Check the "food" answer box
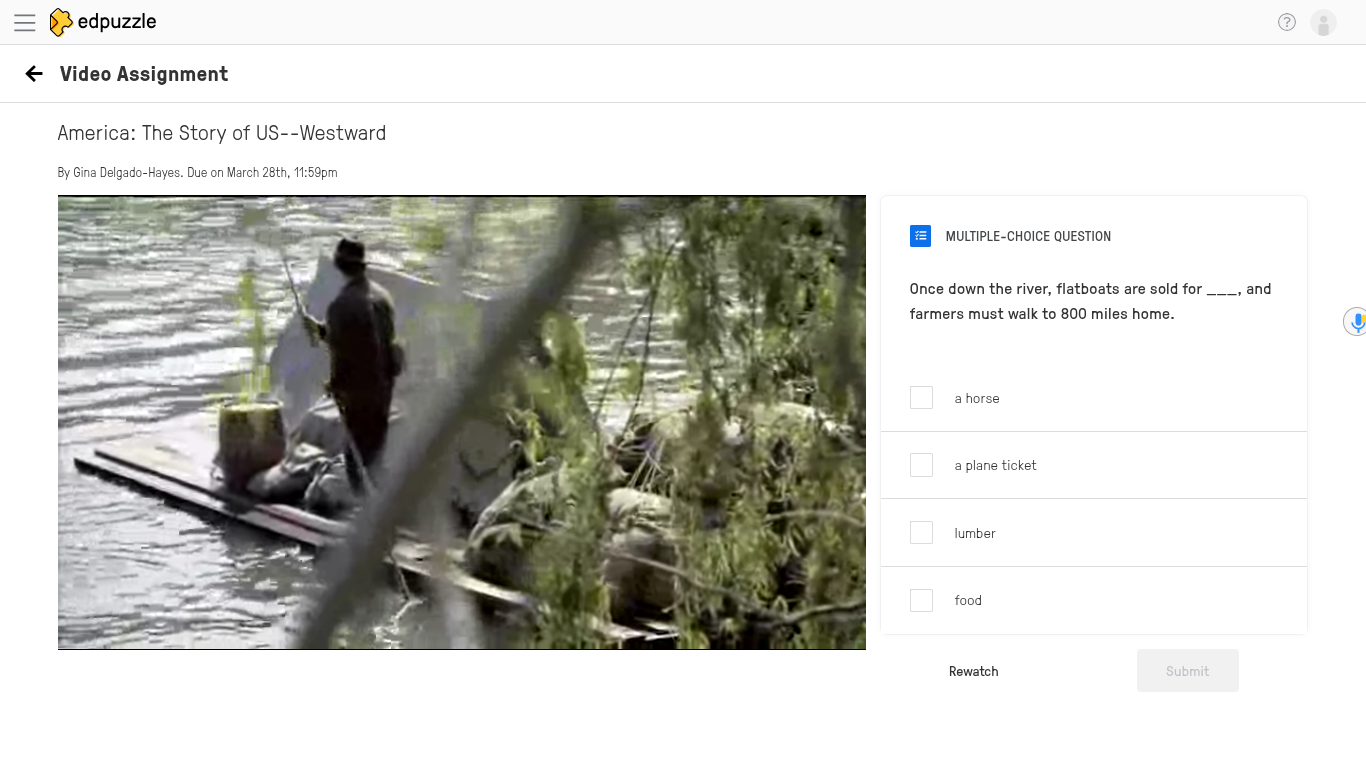The height and width of the screenshot is (768, 1366). pos(921,600)
